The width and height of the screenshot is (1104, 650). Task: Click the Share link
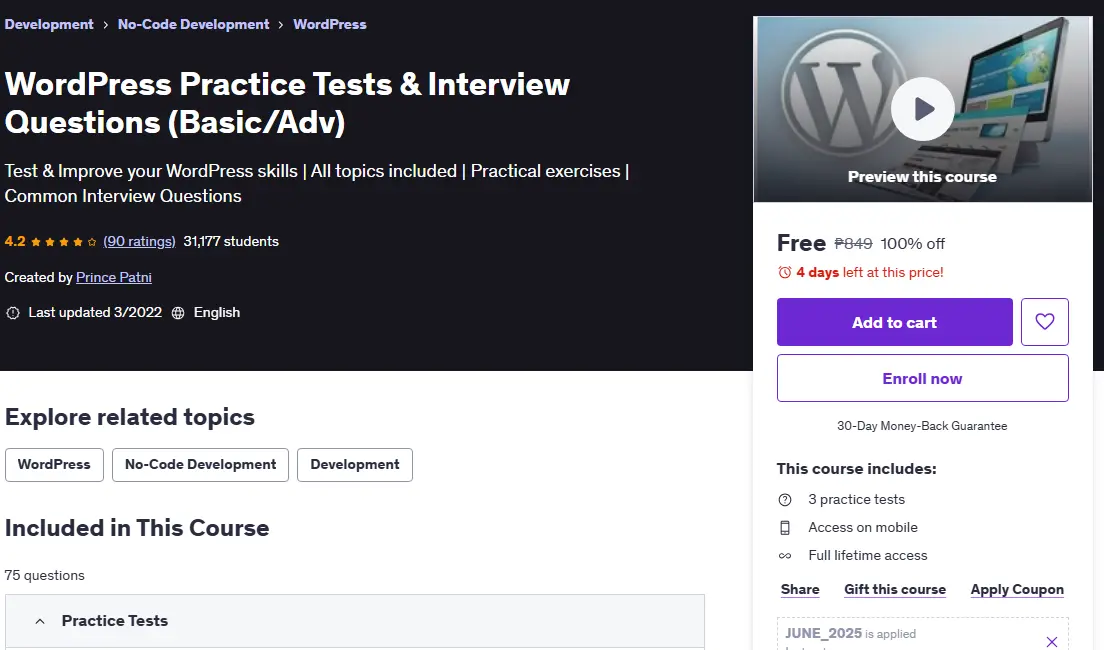(800, 589)
